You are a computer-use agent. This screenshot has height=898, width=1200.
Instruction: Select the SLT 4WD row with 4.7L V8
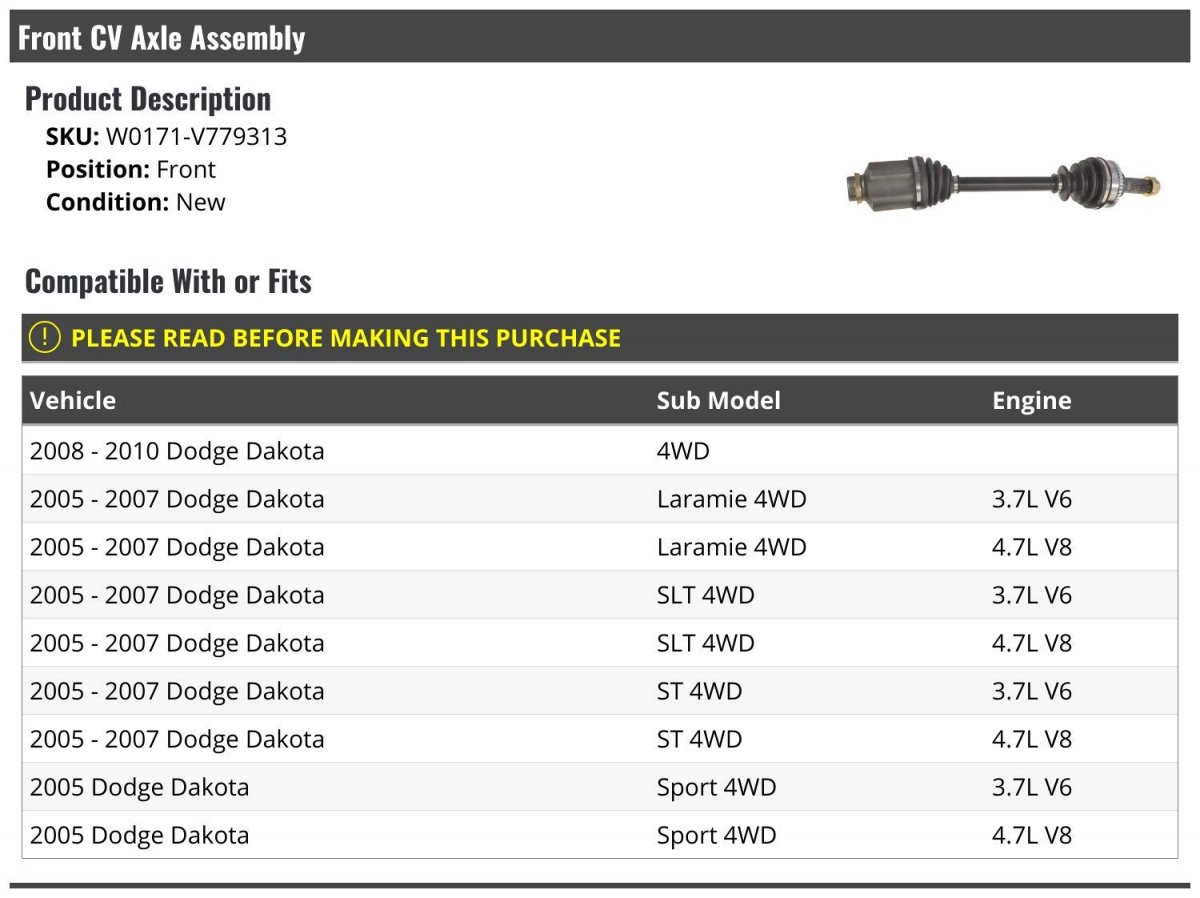[x=600, y=643]
